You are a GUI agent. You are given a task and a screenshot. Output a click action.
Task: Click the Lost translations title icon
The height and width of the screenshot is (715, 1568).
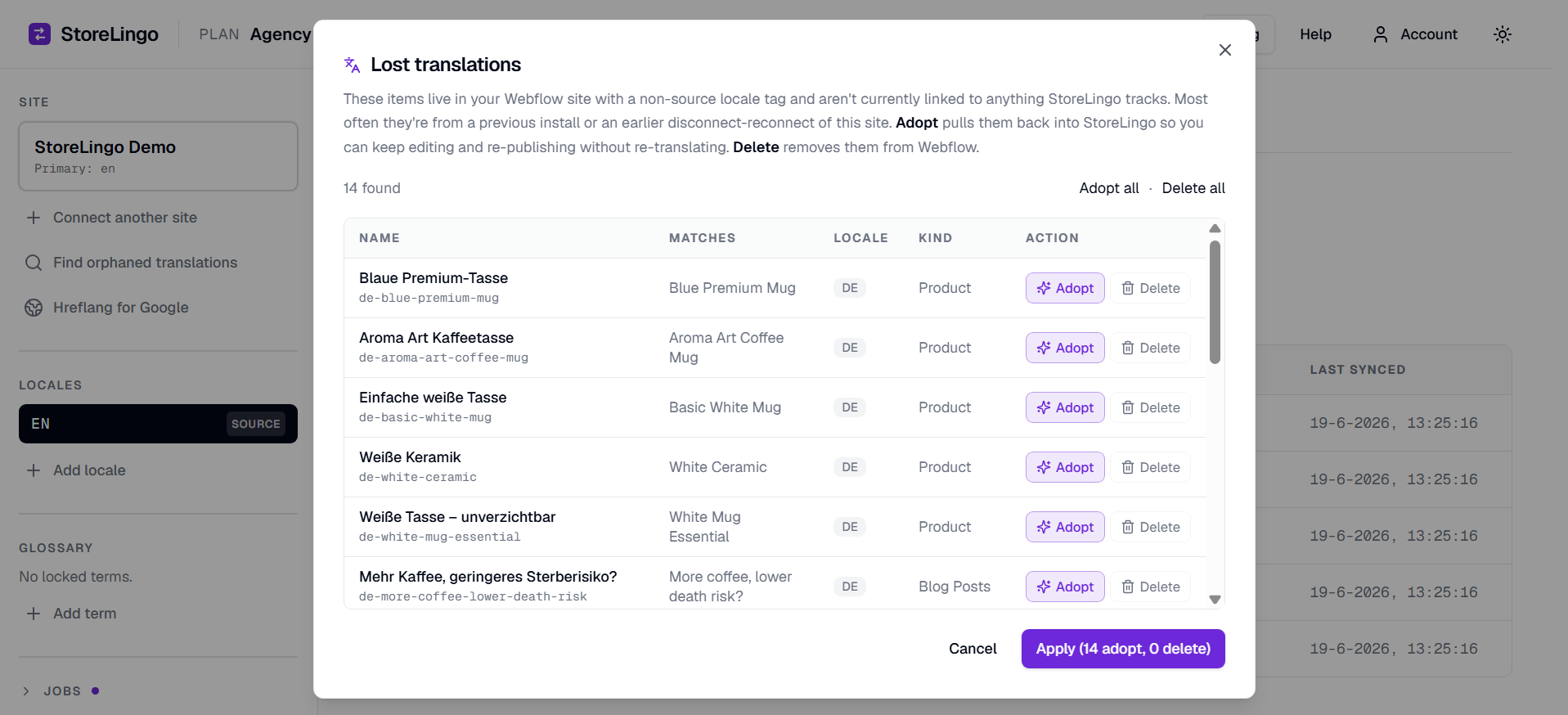click(353, 65)
